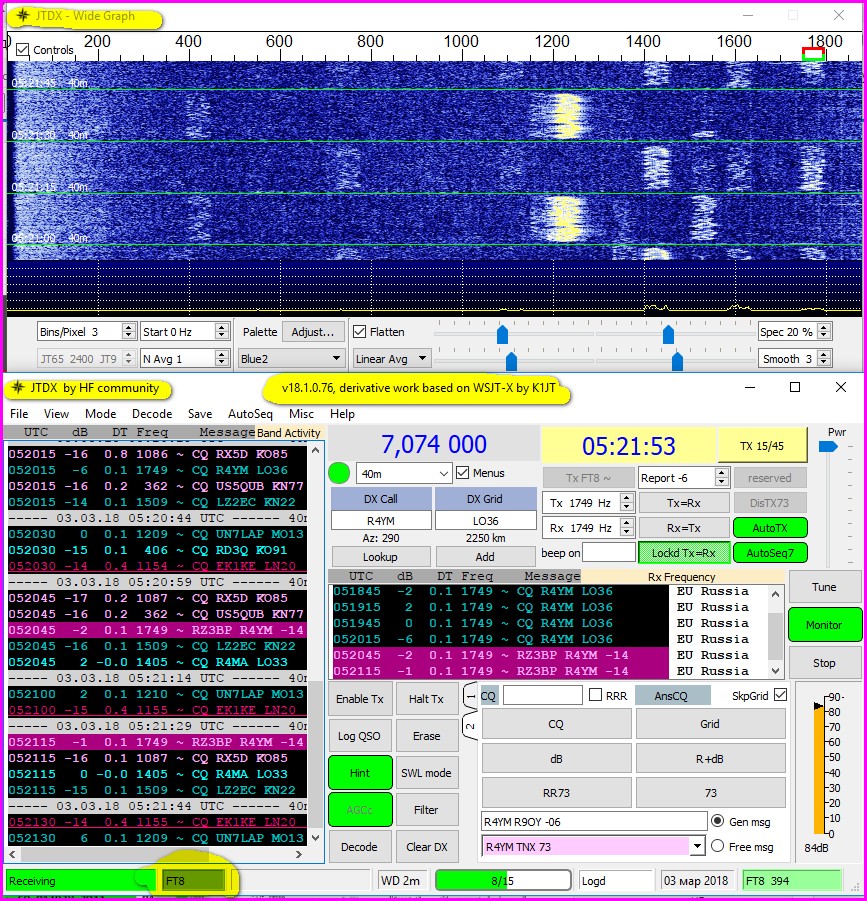Uncheck the Flatten checkbox

click(360, 331)
